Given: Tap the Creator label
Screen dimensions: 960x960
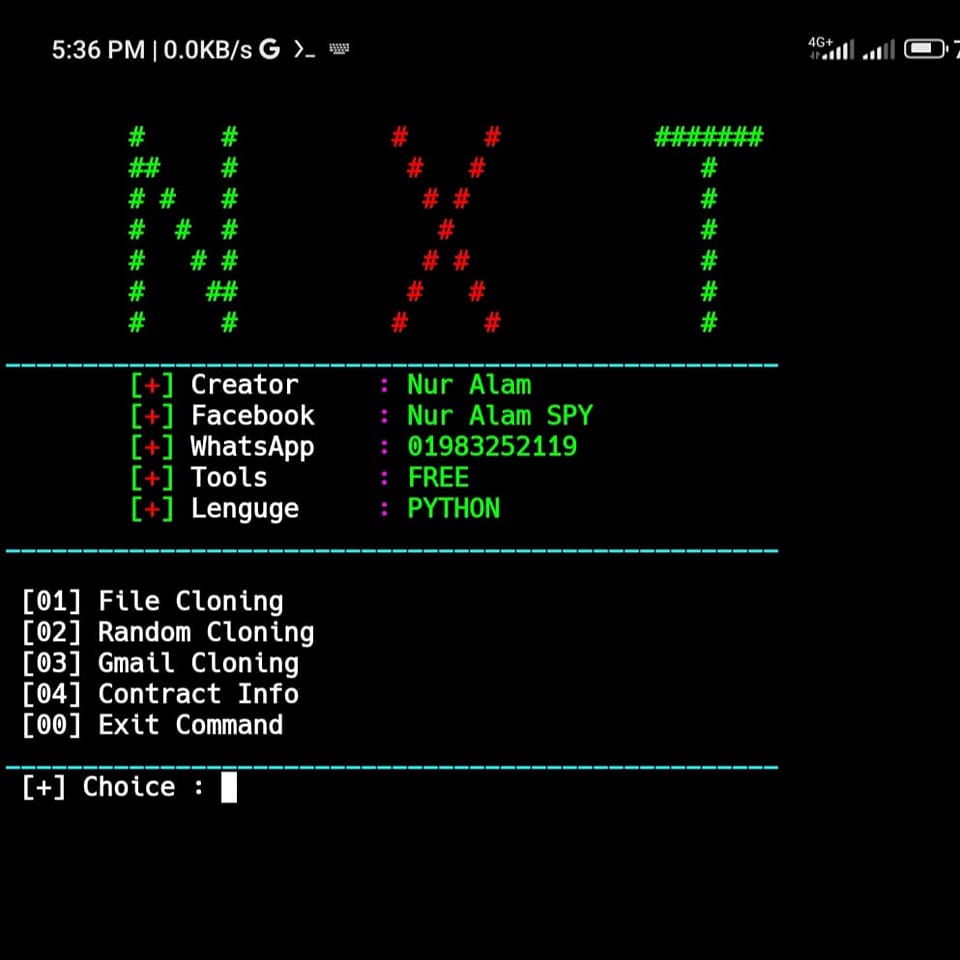Looking at the screenshot, I should coord(244,385).
